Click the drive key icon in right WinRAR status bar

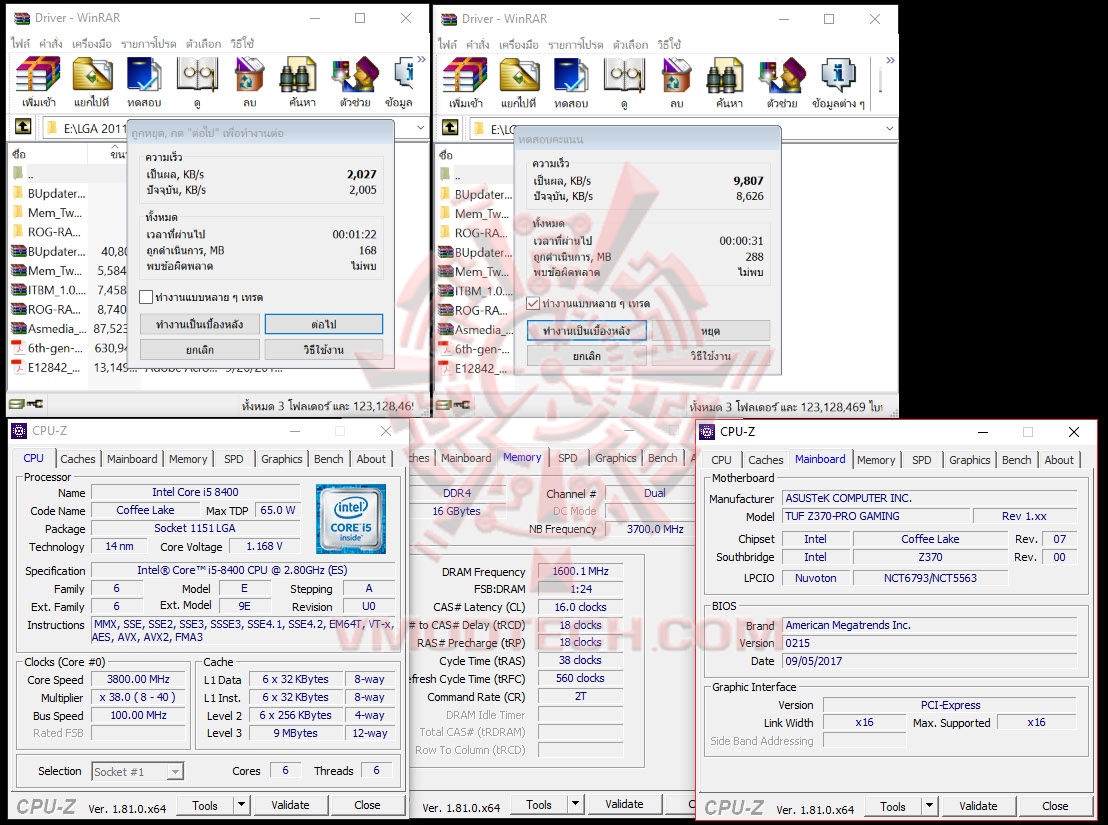pyautogui.click(x=453, y=405)
